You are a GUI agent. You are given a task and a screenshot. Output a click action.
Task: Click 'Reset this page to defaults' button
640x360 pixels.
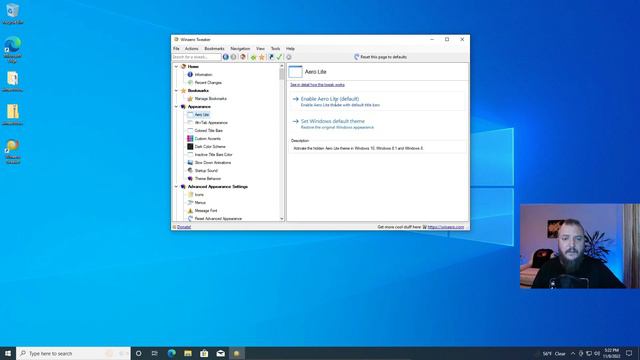[x=380, y=57]
